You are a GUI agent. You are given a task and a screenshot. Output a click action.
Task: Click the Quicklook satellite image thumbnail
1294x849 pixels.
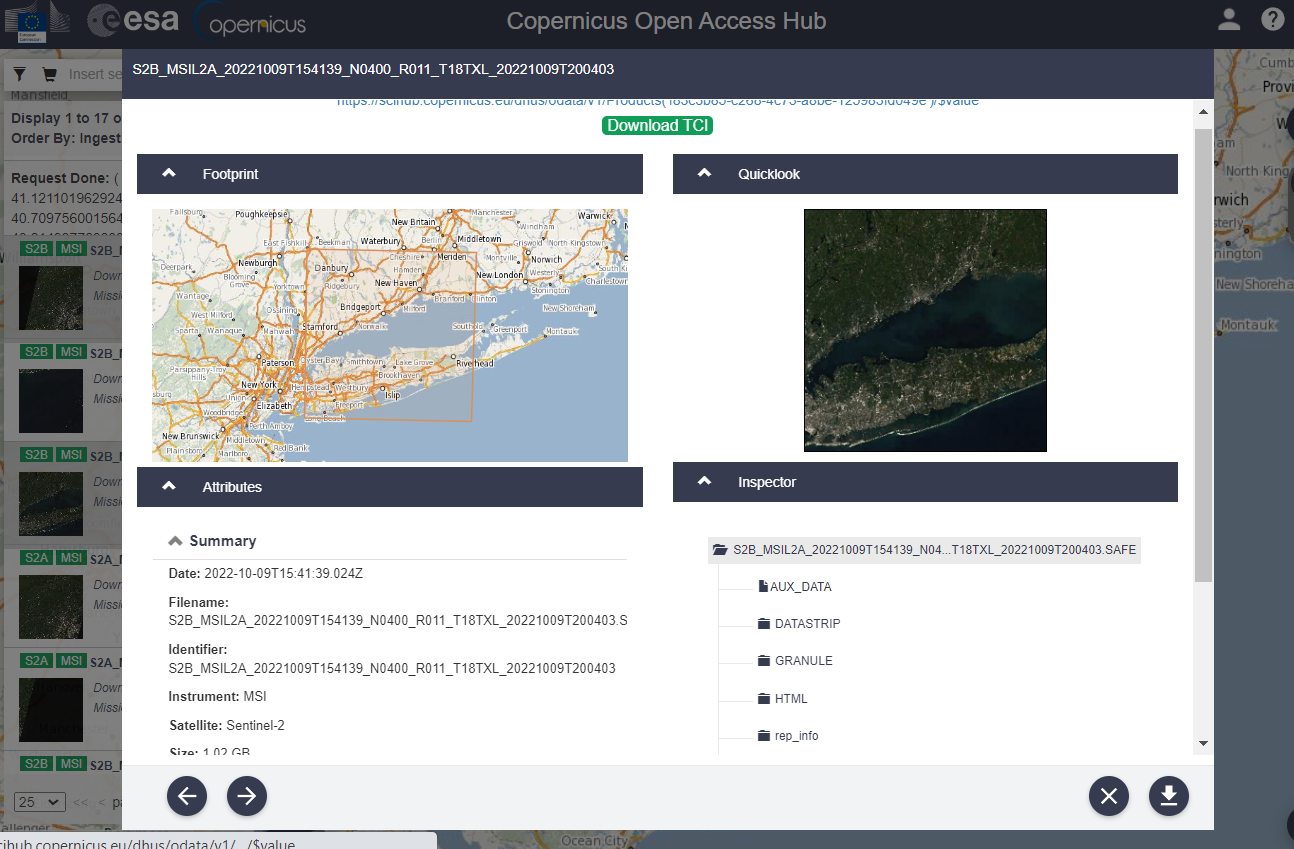(924, 330)
